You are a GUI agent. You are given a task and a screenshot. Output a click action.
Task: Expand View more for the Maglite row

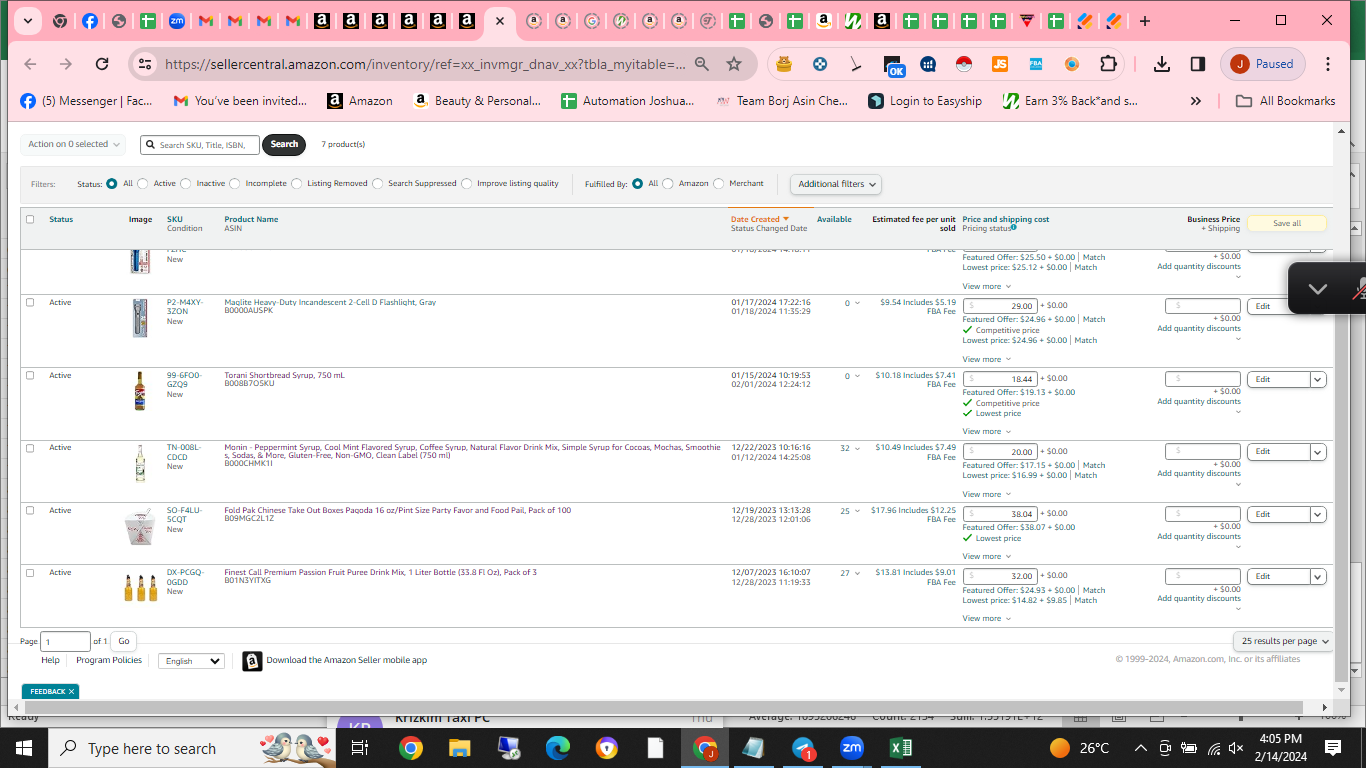pyautogui.click(x=986, y=359)
